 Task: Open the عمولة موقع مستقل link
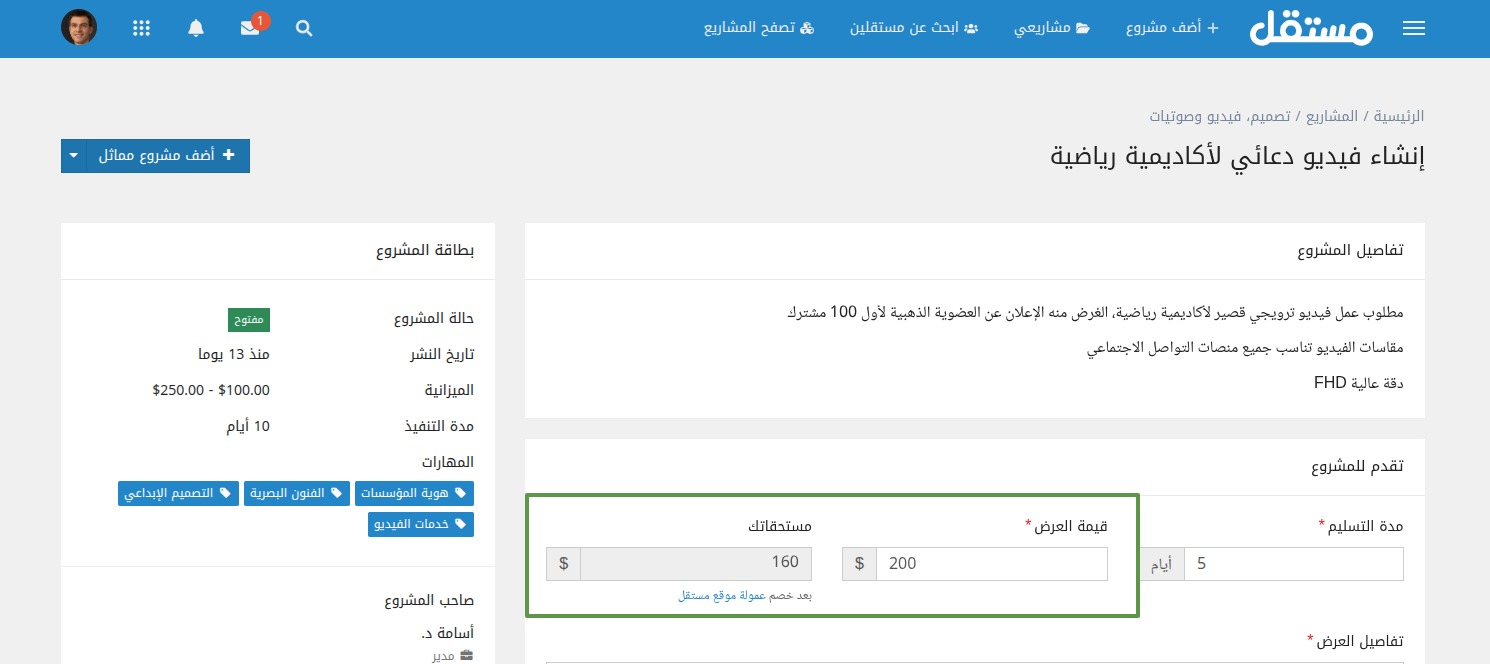[x=722, y=596]
